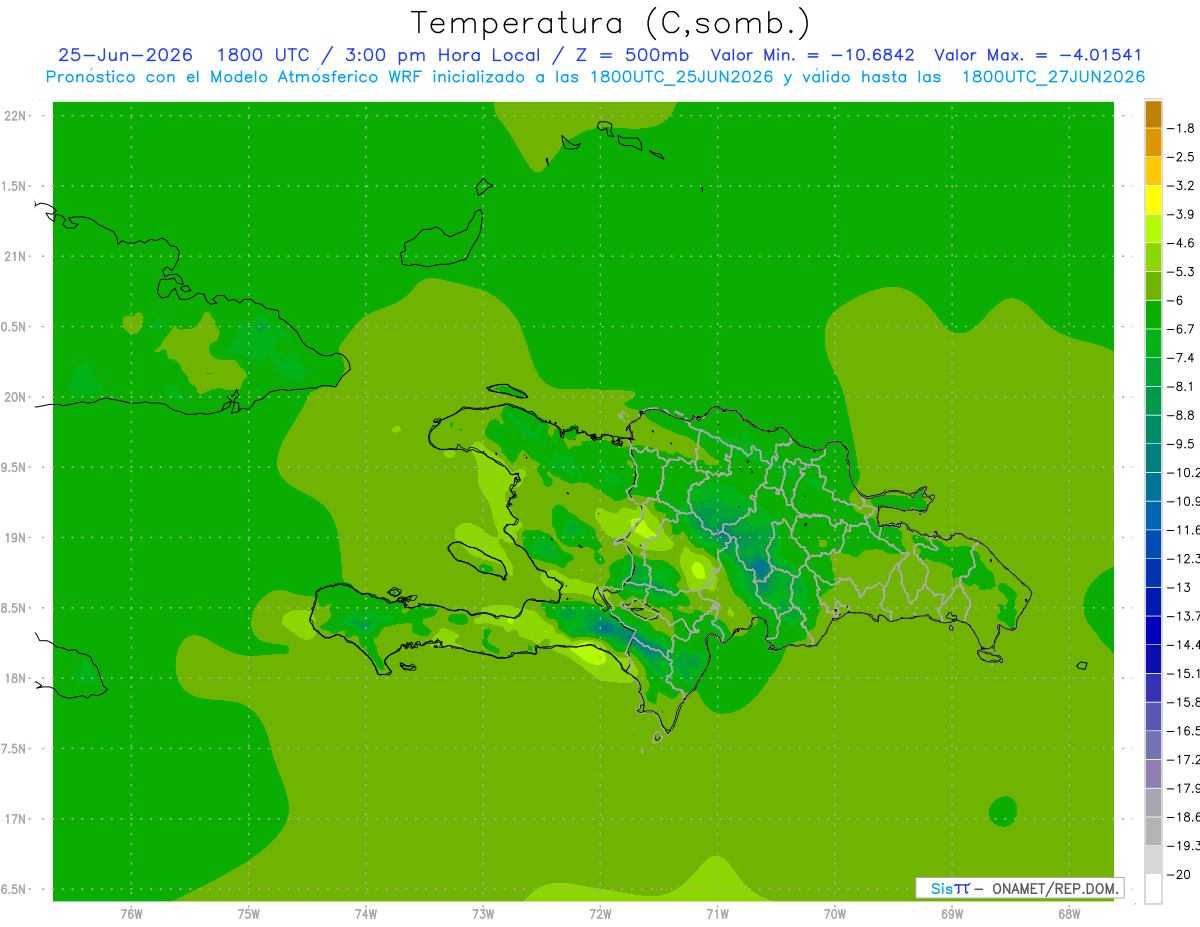
Task: Click the '20N' latitude axis label
Action: click(15, 397)
